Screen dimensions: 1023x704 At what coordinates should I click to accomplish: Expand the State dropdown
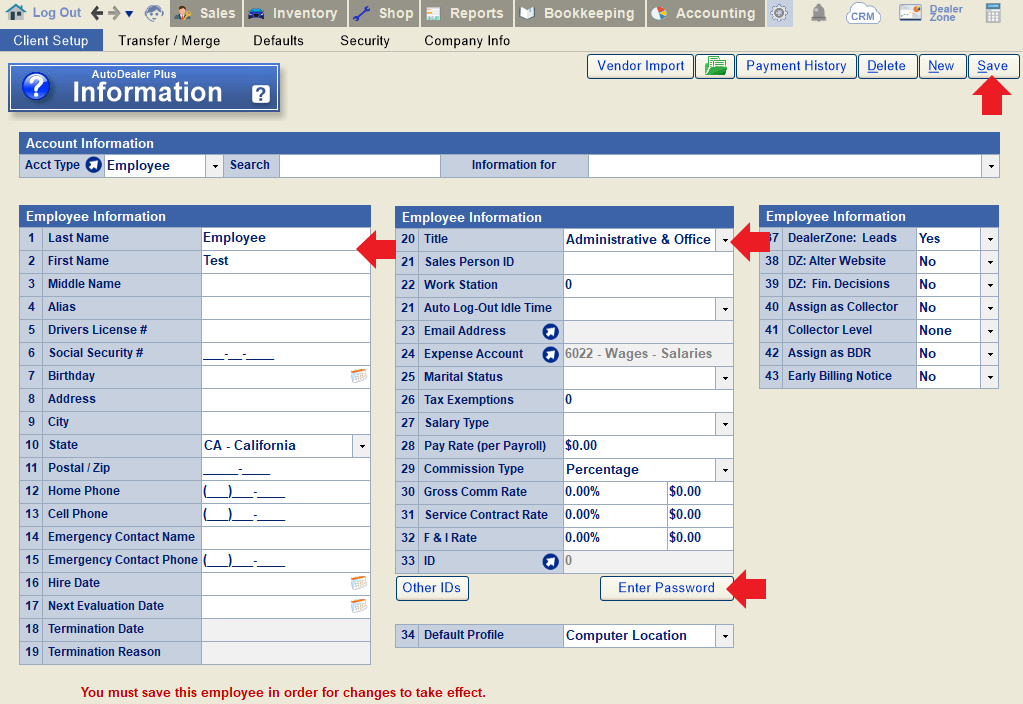[362, 447]
